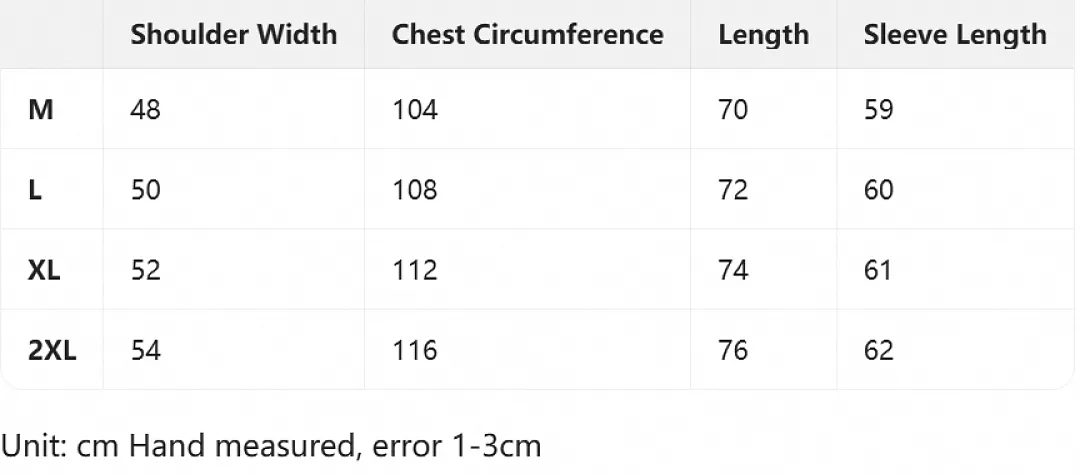Screen dimensions: 1080x474
Task: Select the M size row label
Action: [x=41, y=110]
